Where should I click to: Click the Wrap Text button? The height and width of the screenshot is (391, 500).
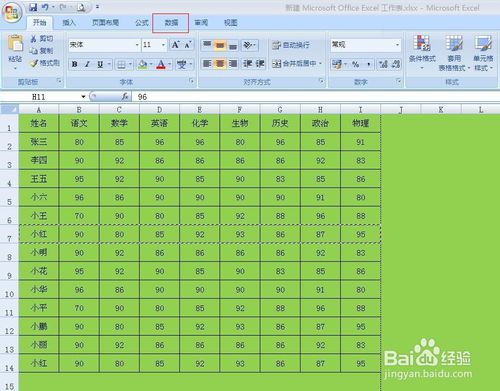pos(291,45)
